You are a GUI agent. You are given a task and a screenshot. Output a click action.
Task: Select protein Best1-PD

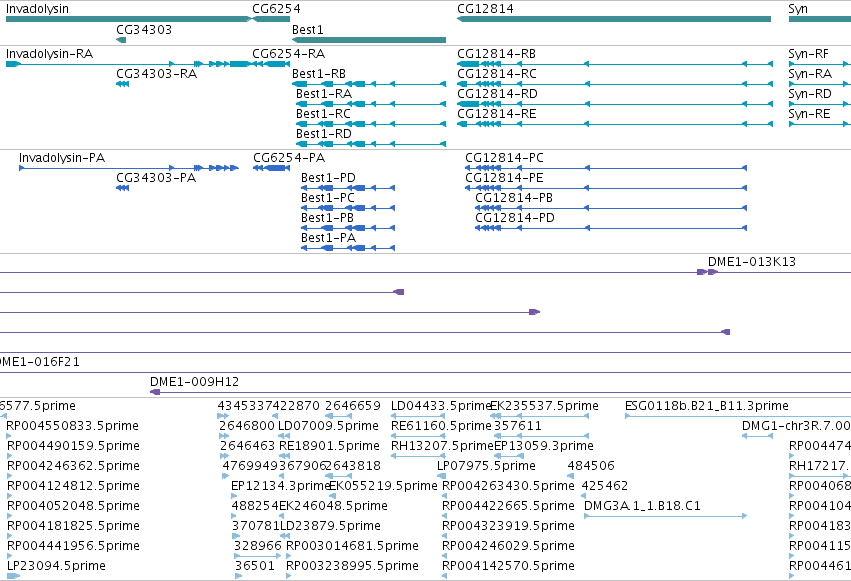pyautogui.click(x=348, y=188)
